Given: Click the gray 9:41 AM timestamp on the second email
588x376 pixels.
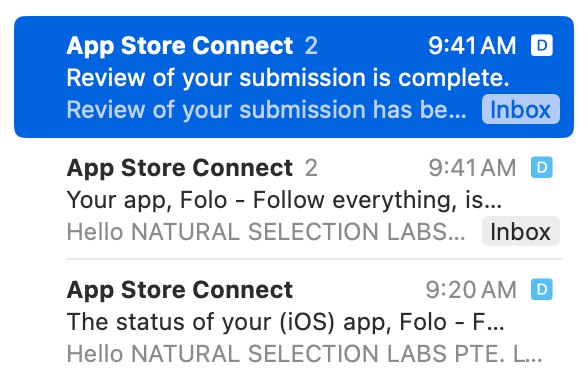Looking at the screenshot, I should (472, 168).
